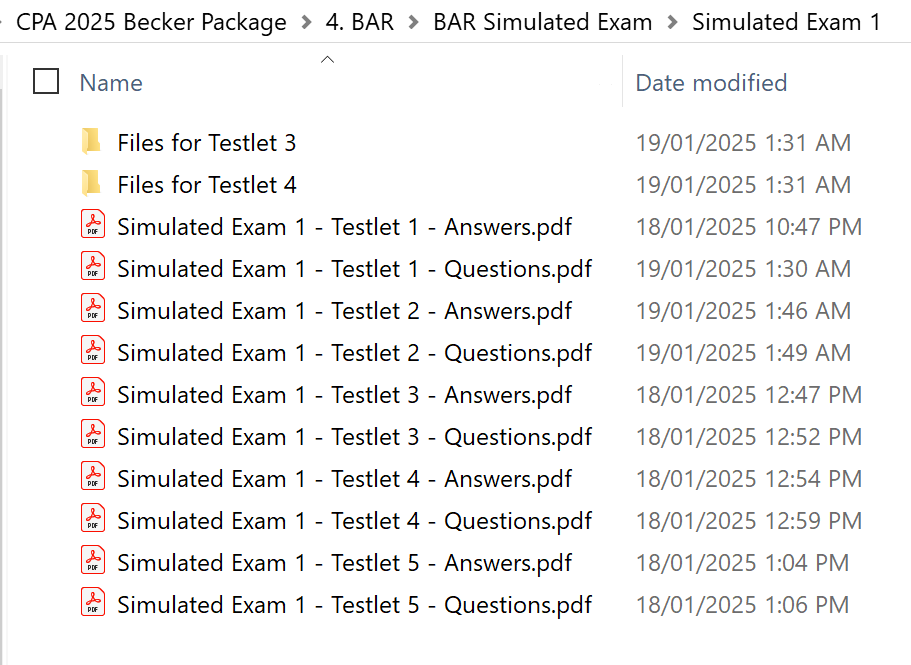The width and height of the screenshot is (911, 665).
Task: Select Simulated Exam 1 - Testlet 3 - Questions.pdf
Action: tap(354, 437)
